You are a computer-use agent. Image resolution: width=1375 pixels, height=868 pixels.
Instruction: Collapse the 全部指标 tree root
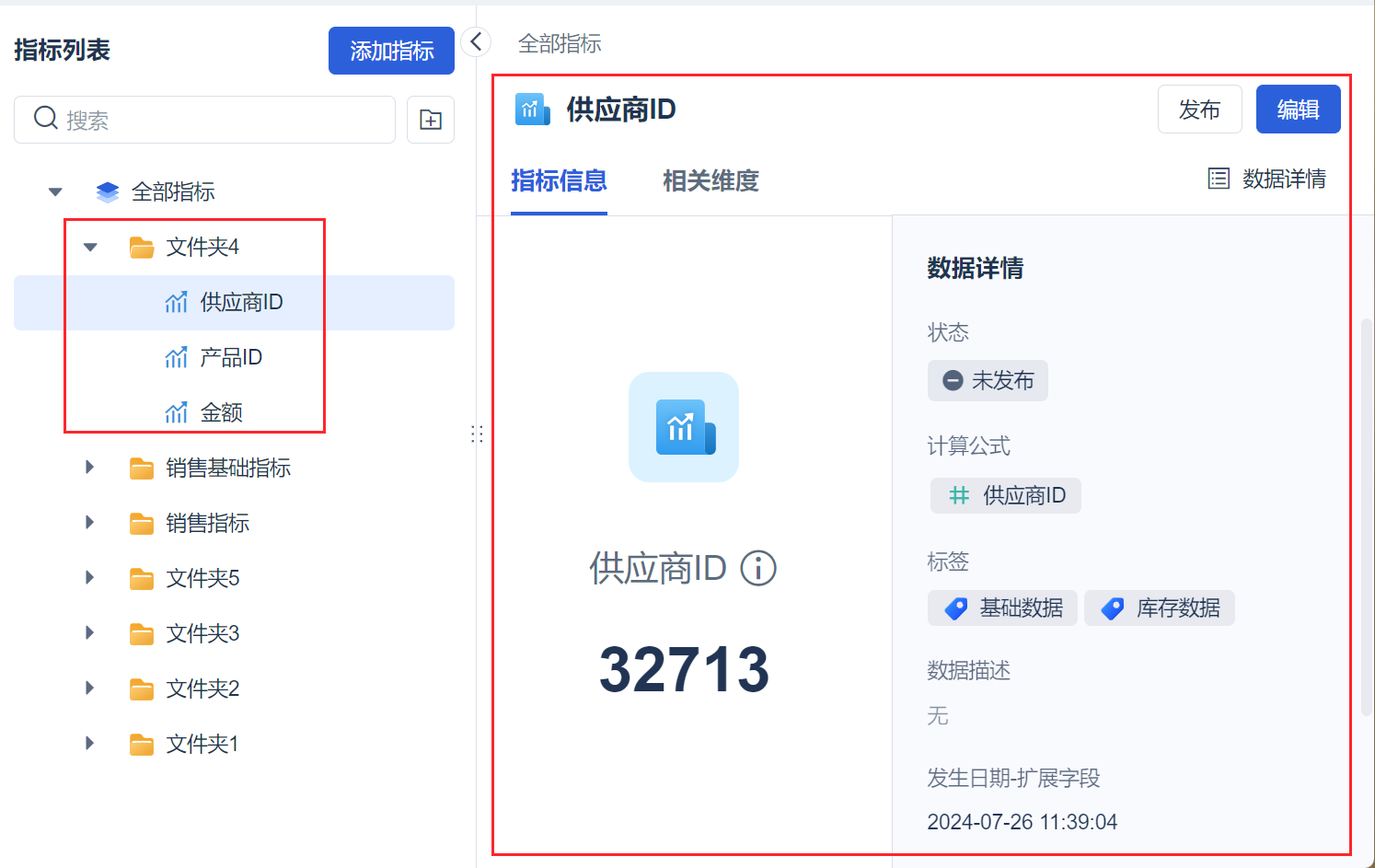[x=55, y=191]
